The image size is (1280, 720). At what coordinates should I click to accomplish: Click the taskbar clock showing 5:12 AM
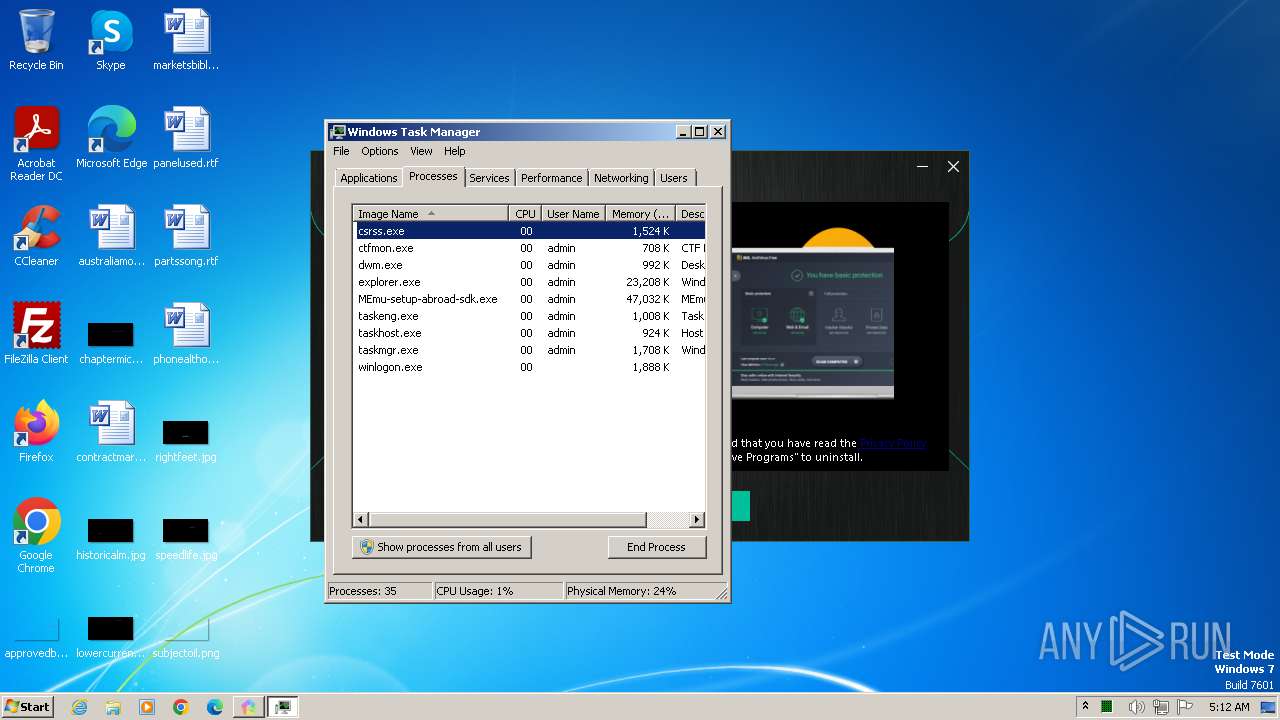click(x=1228, y=707)
